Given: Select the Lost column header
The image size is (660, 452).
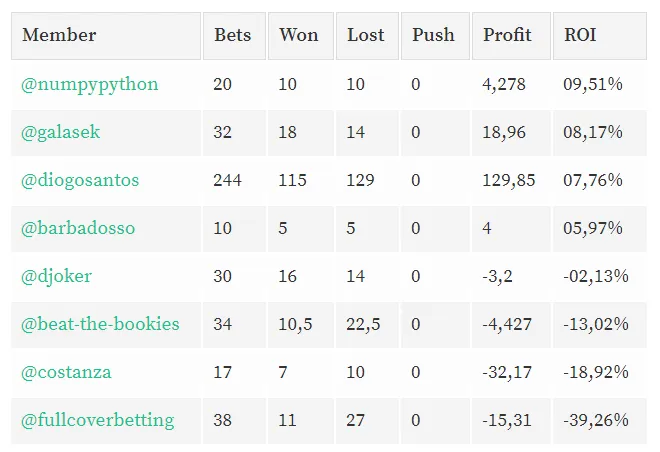Looking at the screenshot, I should click(367, 36).
